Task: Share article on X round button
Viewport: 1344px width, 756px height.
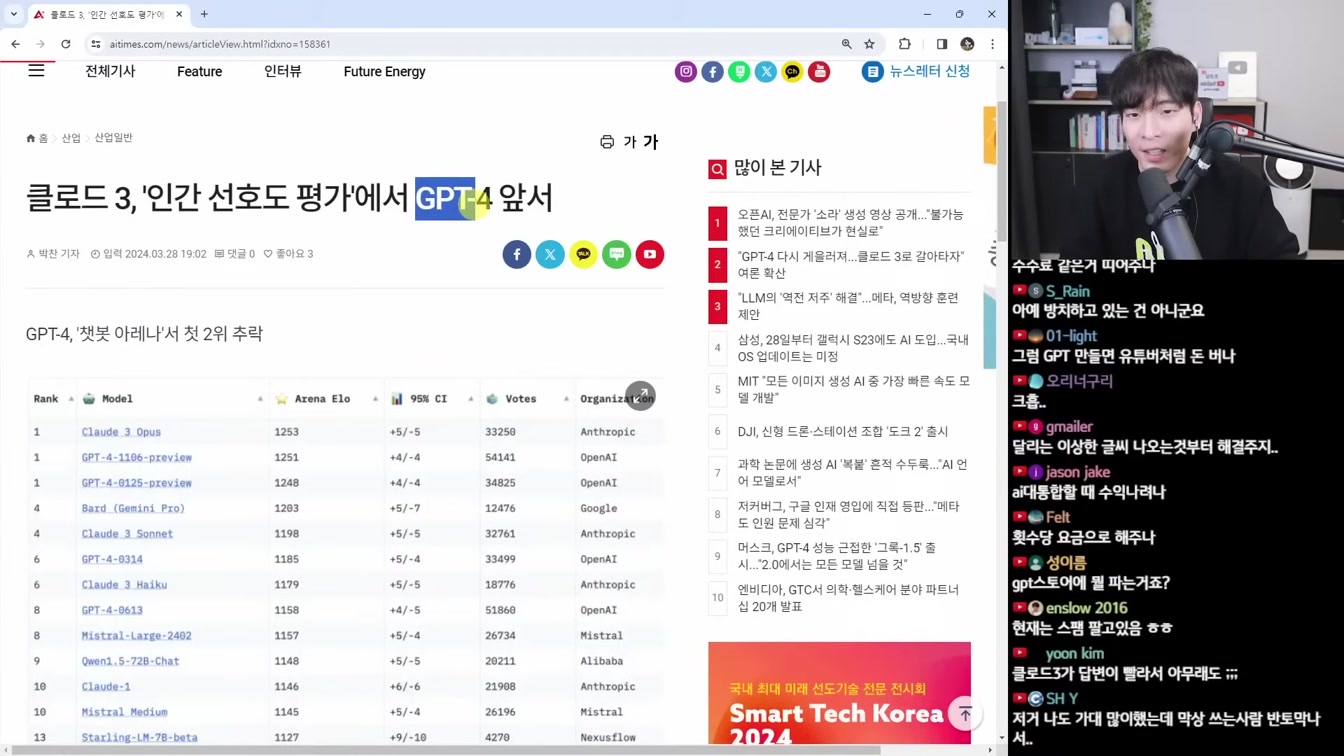Action: click(x=550, y=254)
